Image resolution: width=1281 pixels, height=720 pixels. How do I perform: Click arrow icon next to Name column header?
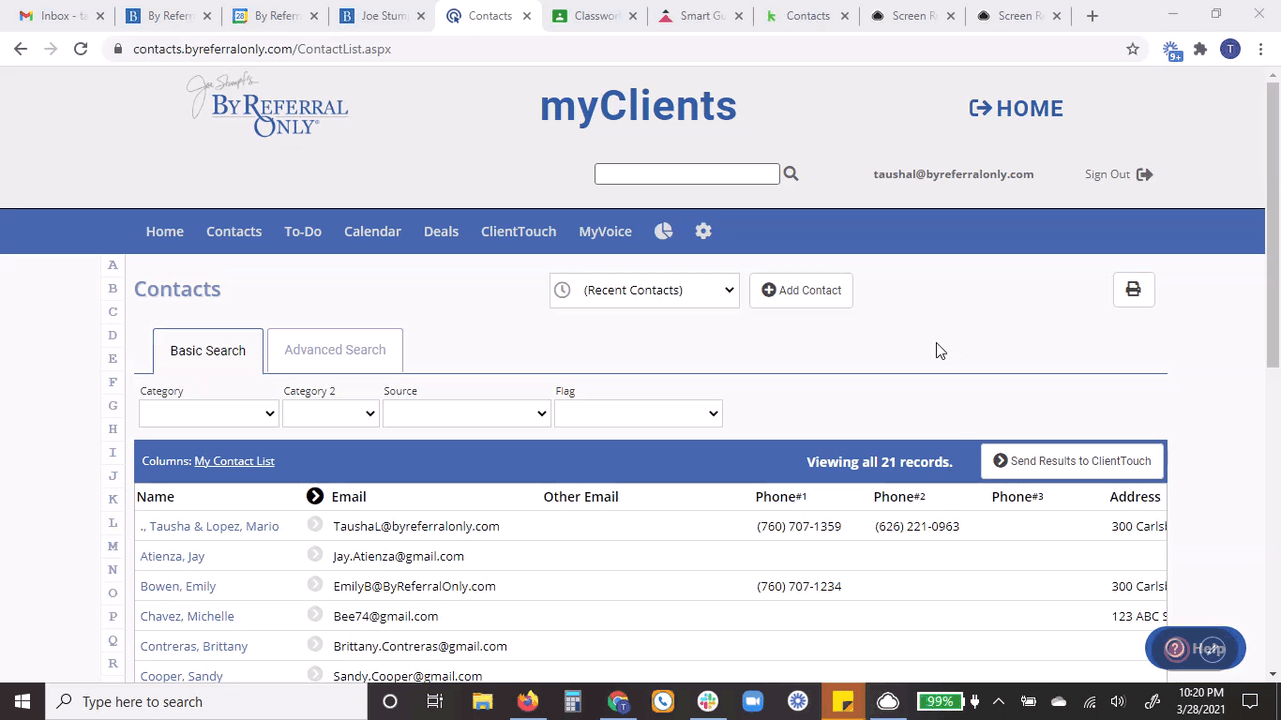pos(315,496)
